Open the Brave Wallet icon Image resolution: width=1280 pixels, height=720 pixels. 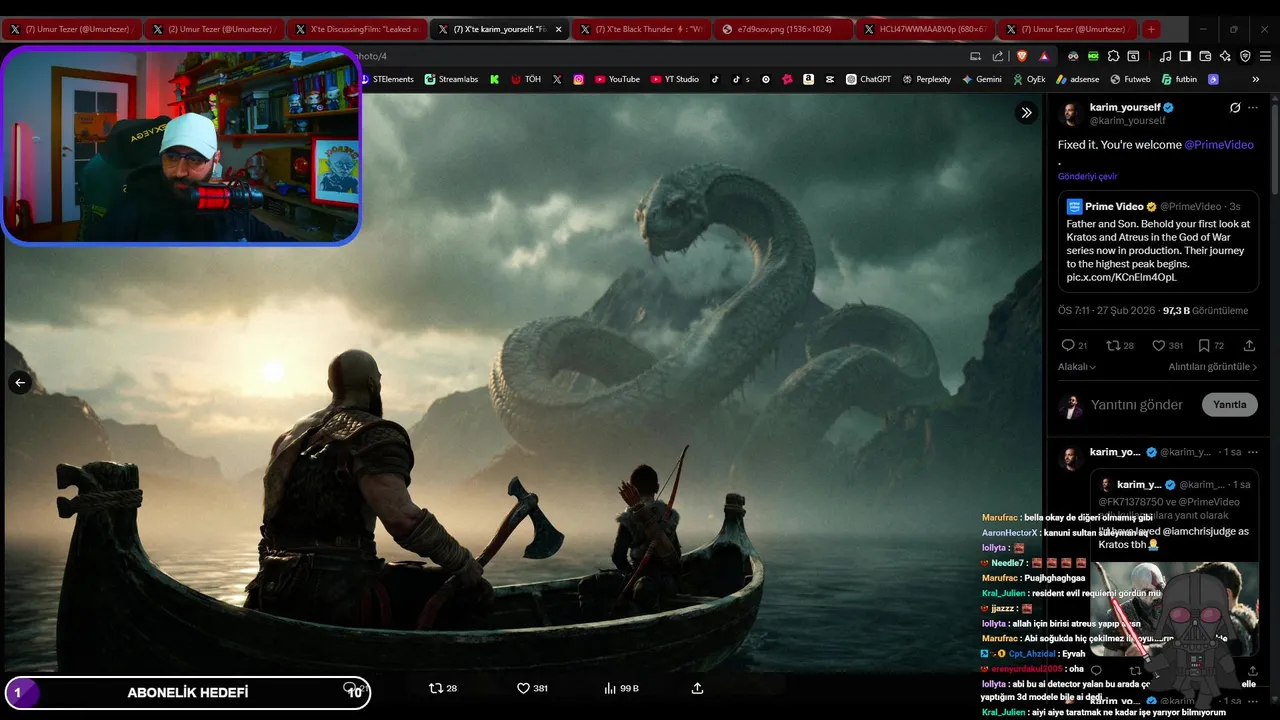[x=1205, y=56]
